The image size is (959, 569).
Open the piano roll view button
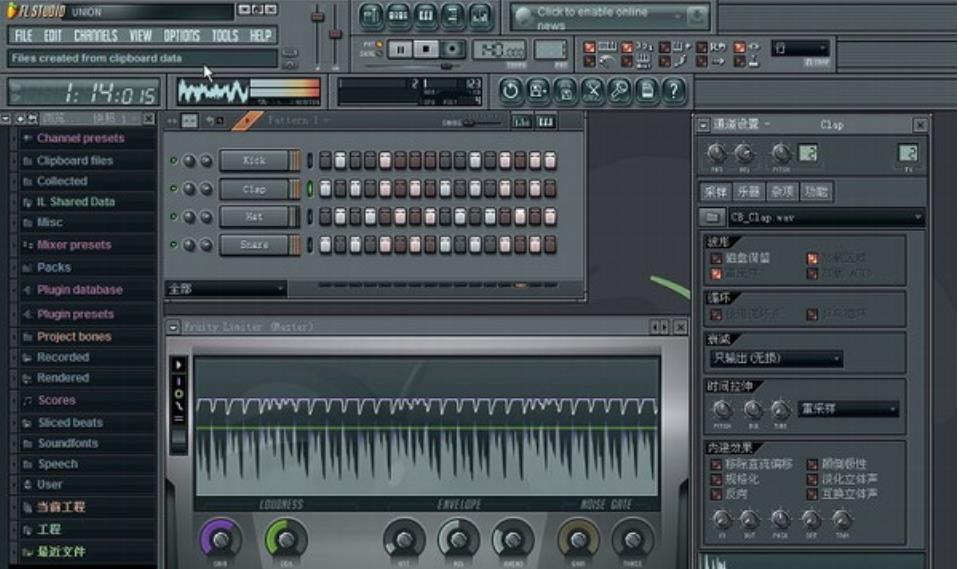pyautogui.click(x=426, y=15)
